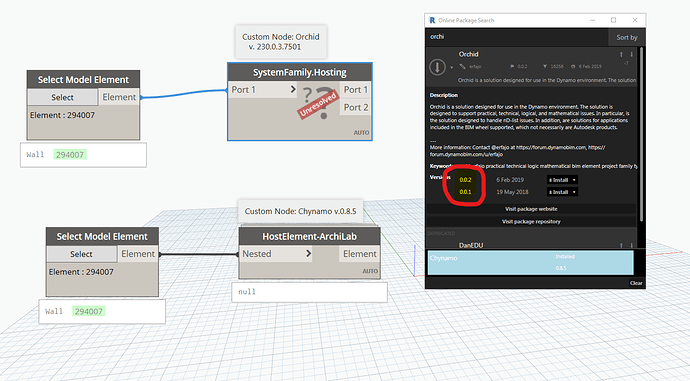The height and width of the screenshot is (381, 690).
Task: Upvote the DanEDU package with the up arrow
Action: tap(621, 245)
